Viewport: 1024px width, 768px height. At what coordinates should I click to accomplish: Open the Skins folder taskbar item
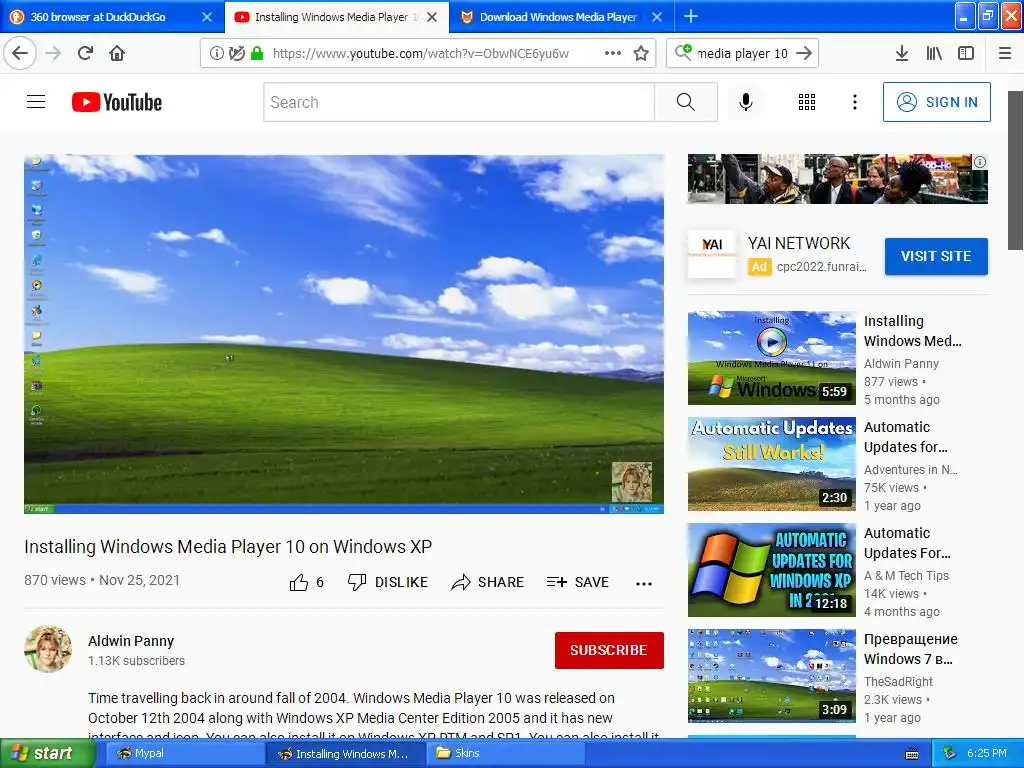click(506, 754)
